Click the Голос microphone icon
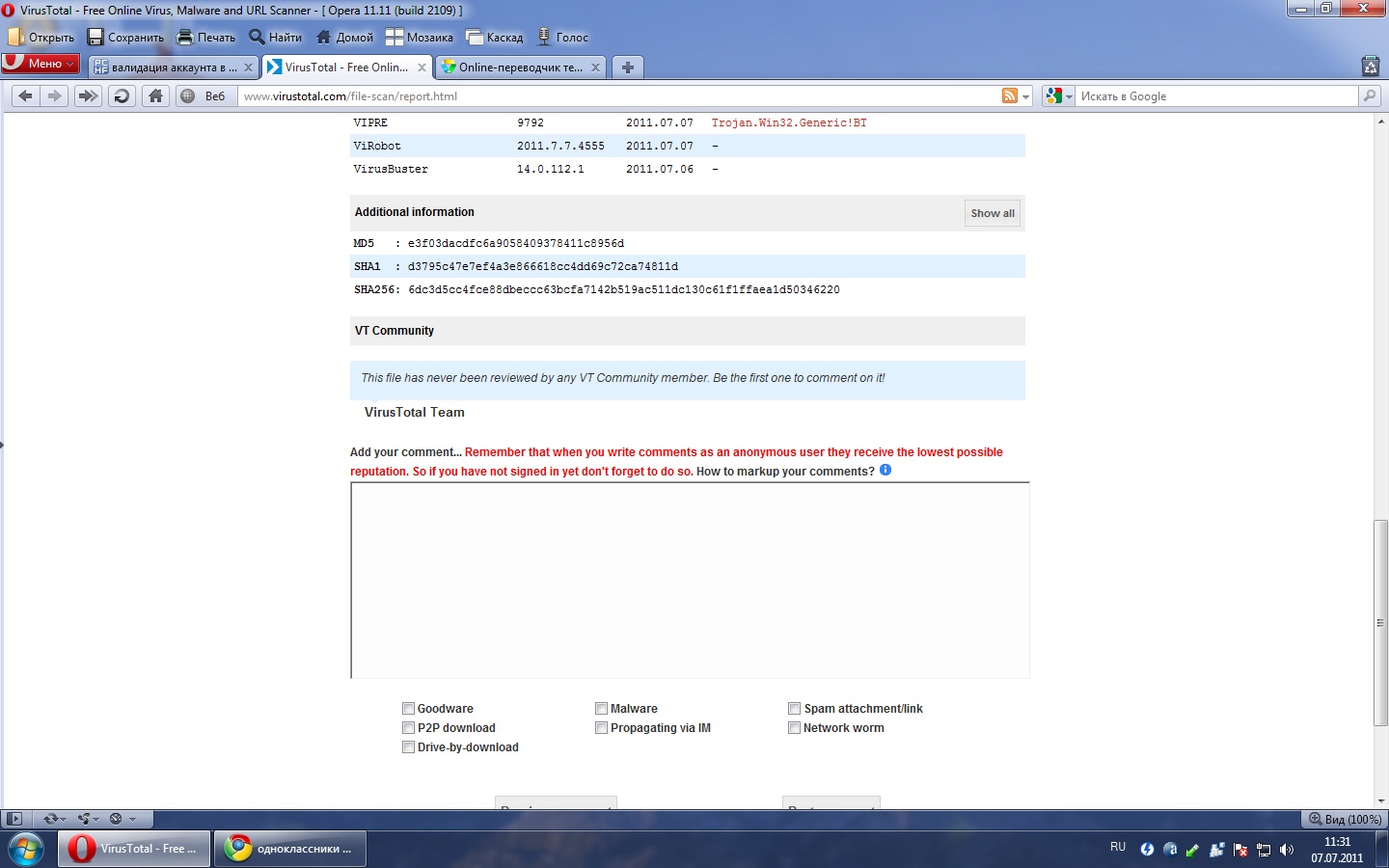Viewport: 1389px width, 868px height. 544,37
